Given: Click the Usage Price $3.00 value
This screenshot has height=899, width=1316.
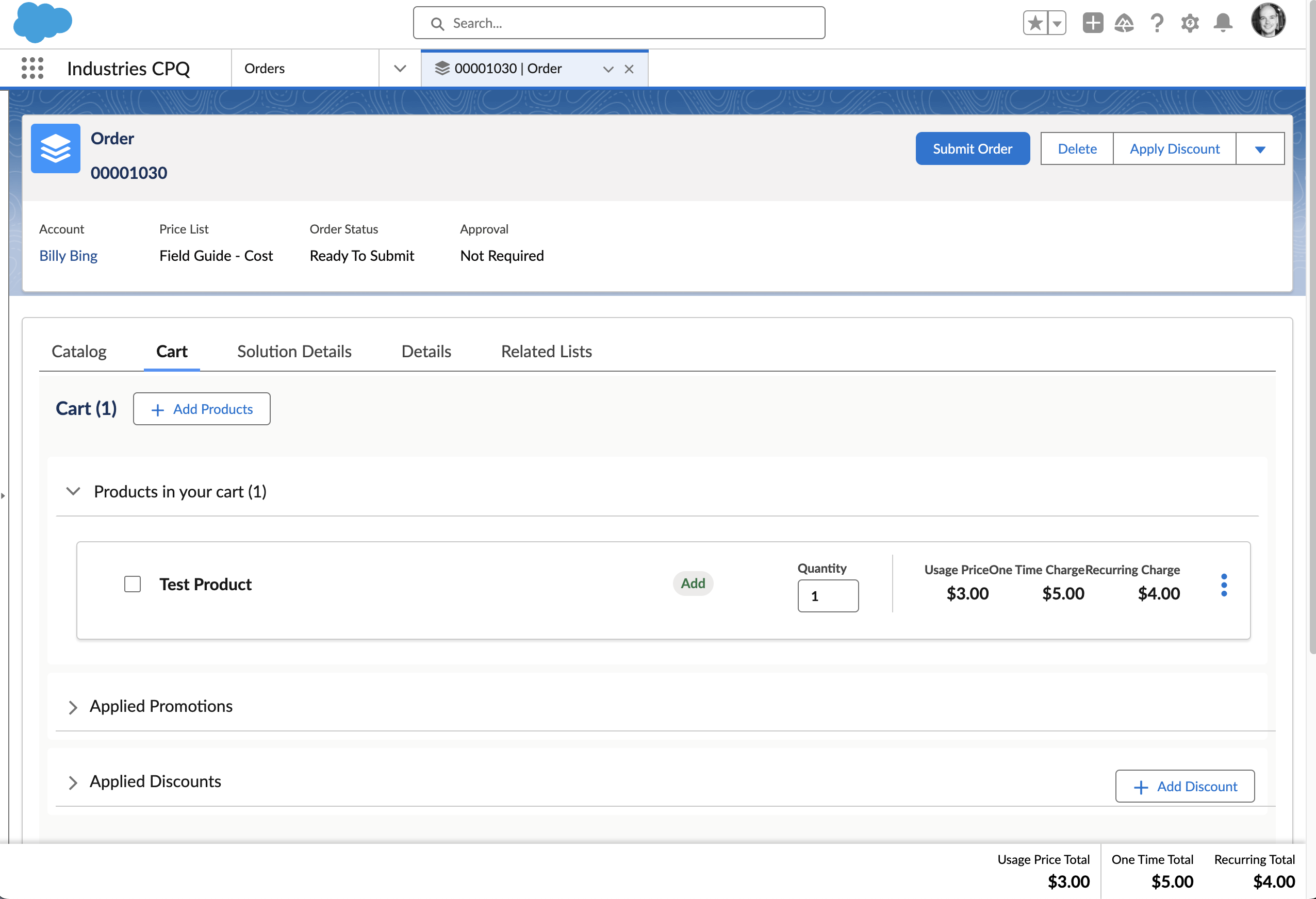Looking at the screenshot, I should click(x=967, y=593).
